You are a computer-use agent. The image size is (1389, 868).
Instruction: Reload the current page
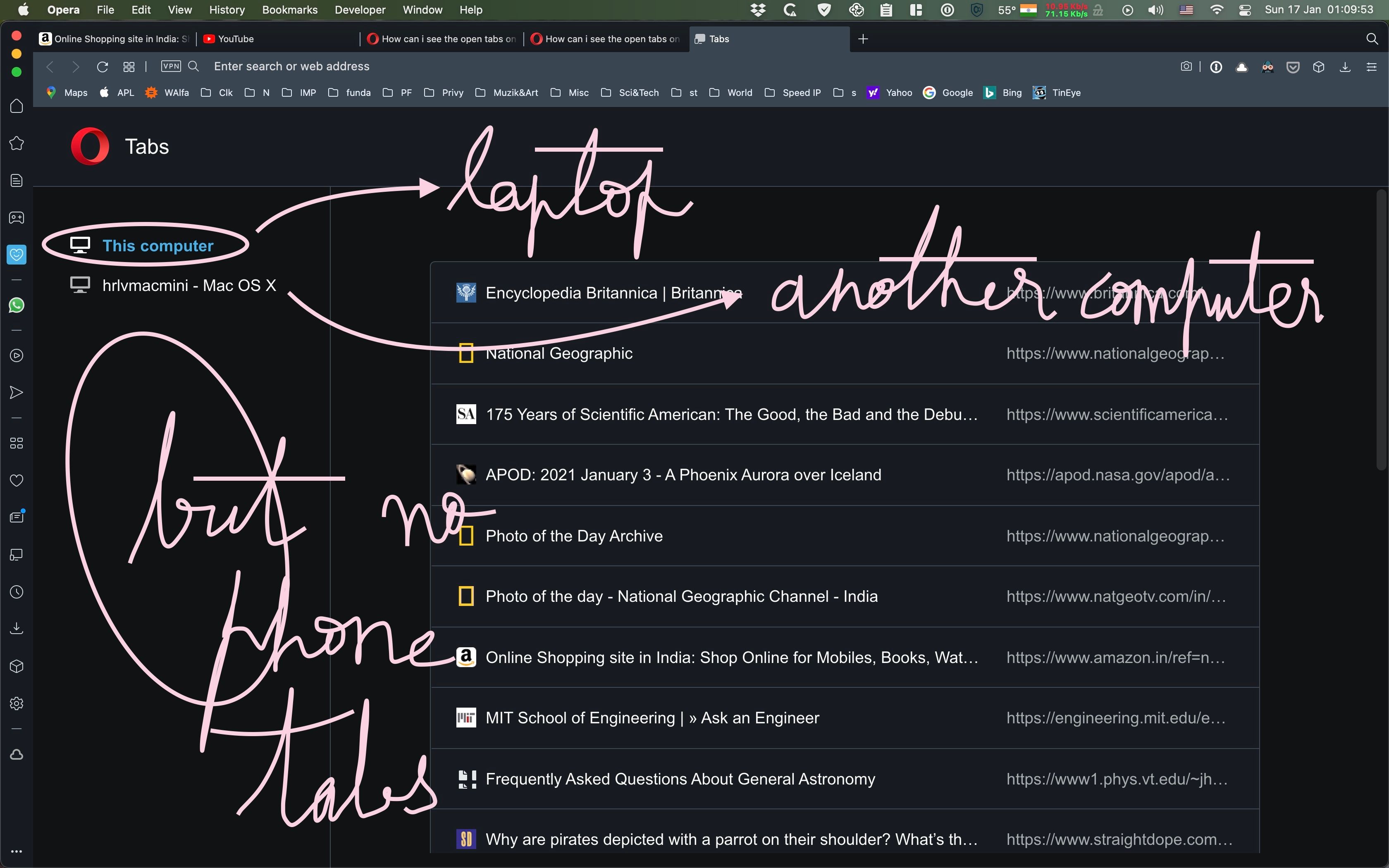point(102,67)
